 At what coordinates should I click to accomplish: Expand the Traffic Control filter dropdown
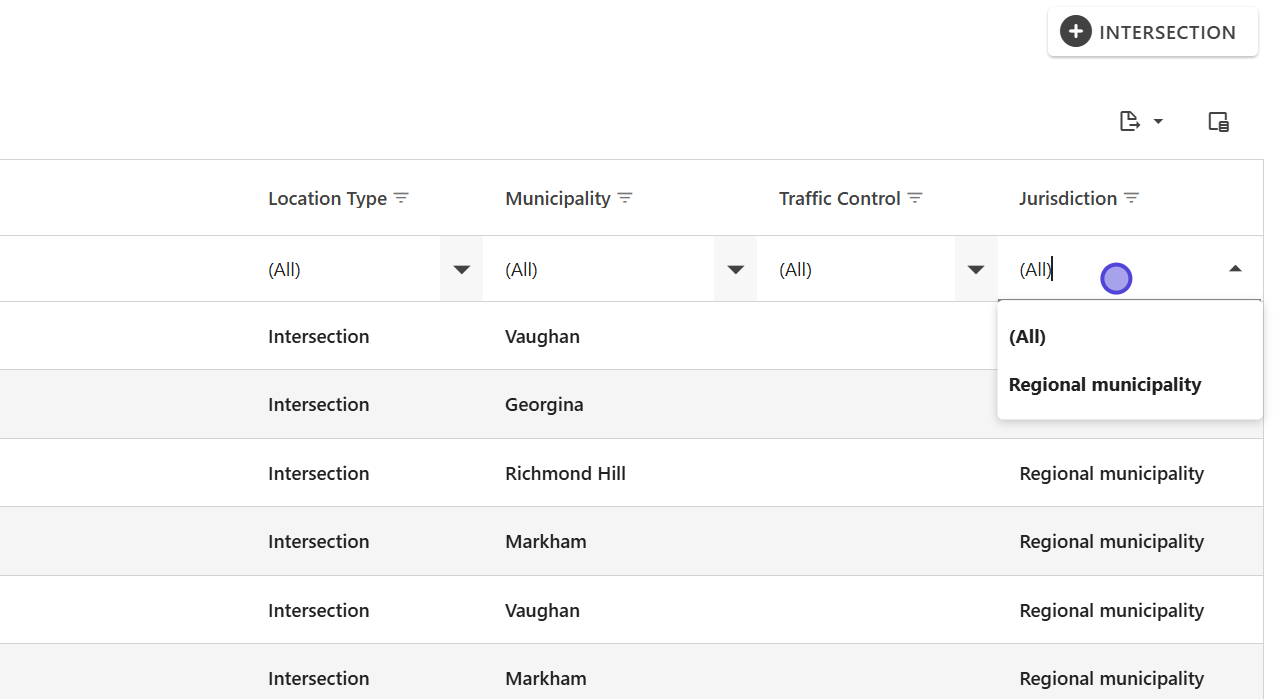pos(976,269)
